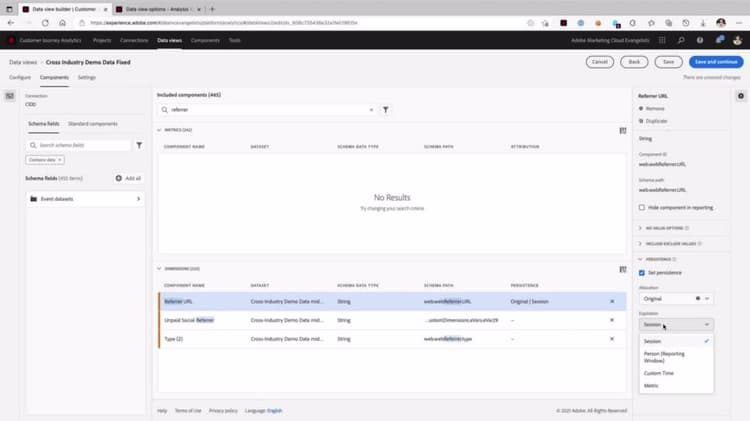Click the browser home icon

pos(62,22)
